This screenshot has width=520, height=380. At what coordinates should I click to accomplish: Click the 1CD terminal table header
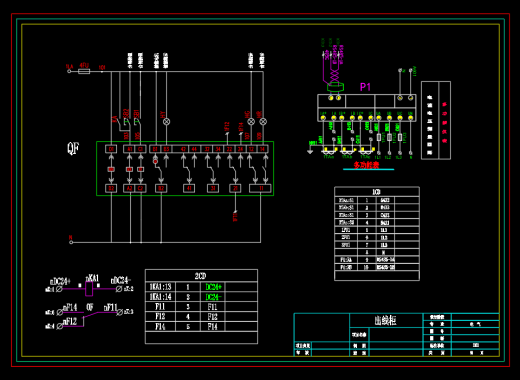[377, 192]
